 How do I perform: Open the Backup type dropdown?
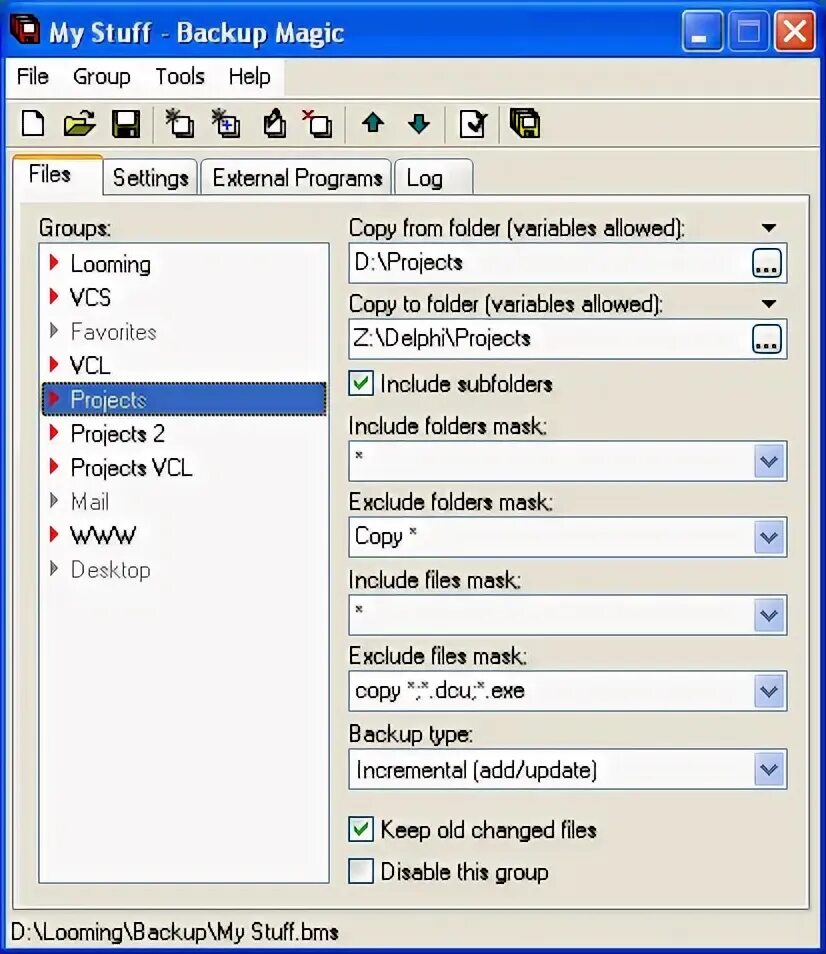769,770
